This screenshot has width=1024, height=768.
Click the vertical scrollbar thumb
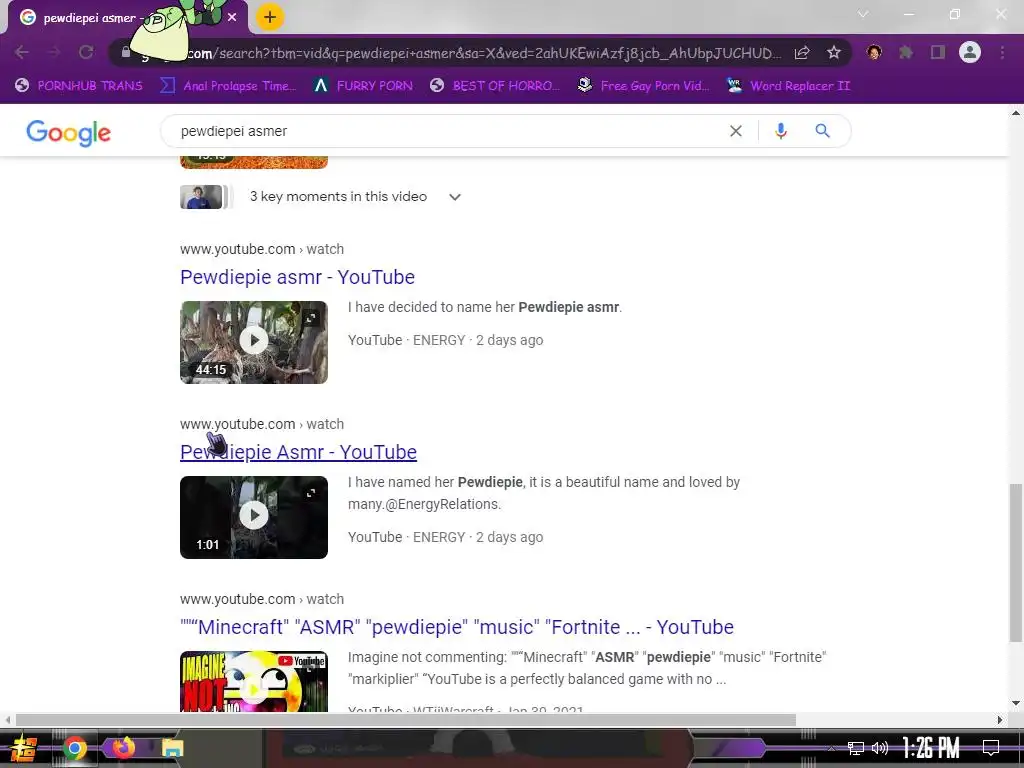(1016, 563)
